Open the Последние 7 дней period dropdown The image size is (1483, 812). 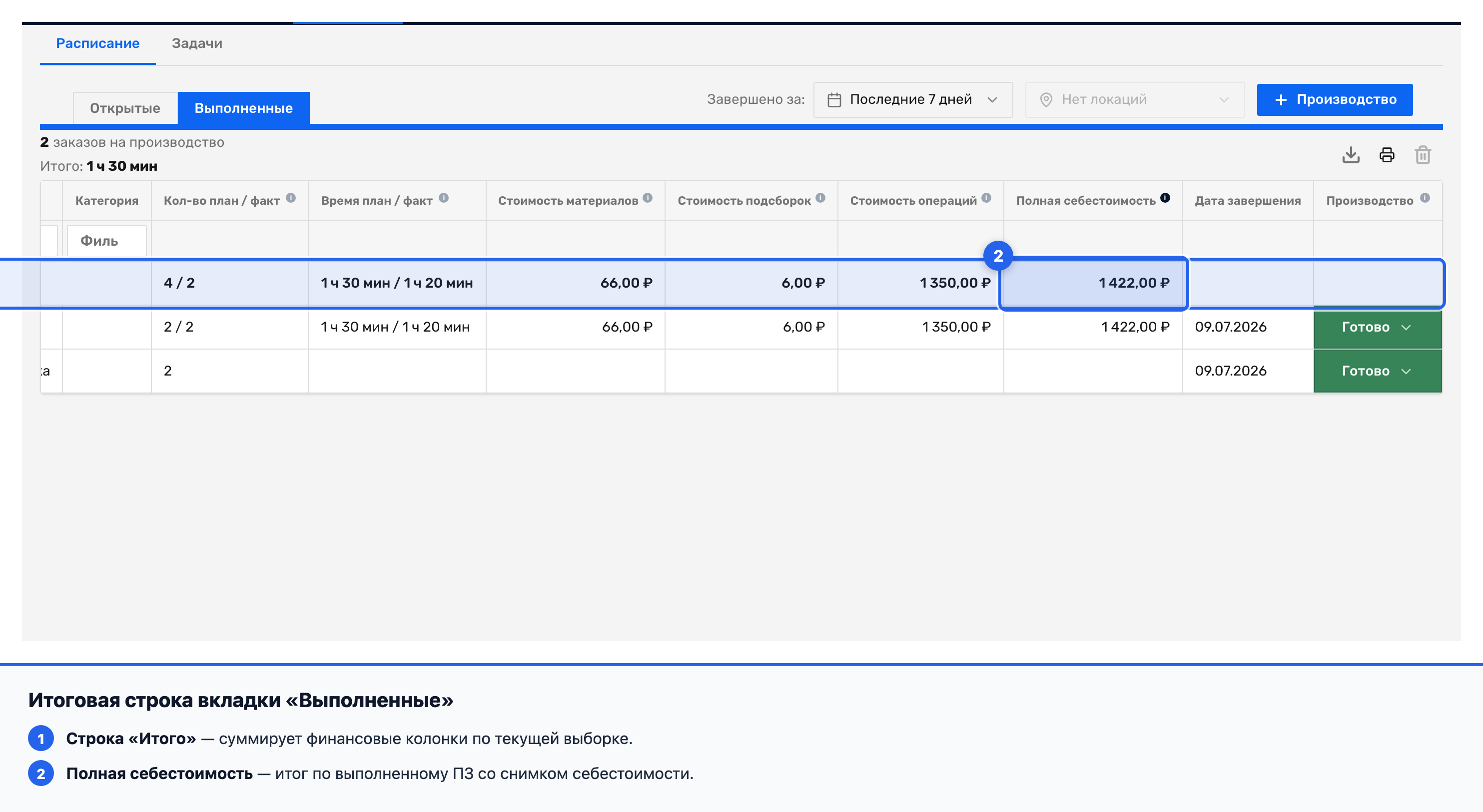(913, 99)
